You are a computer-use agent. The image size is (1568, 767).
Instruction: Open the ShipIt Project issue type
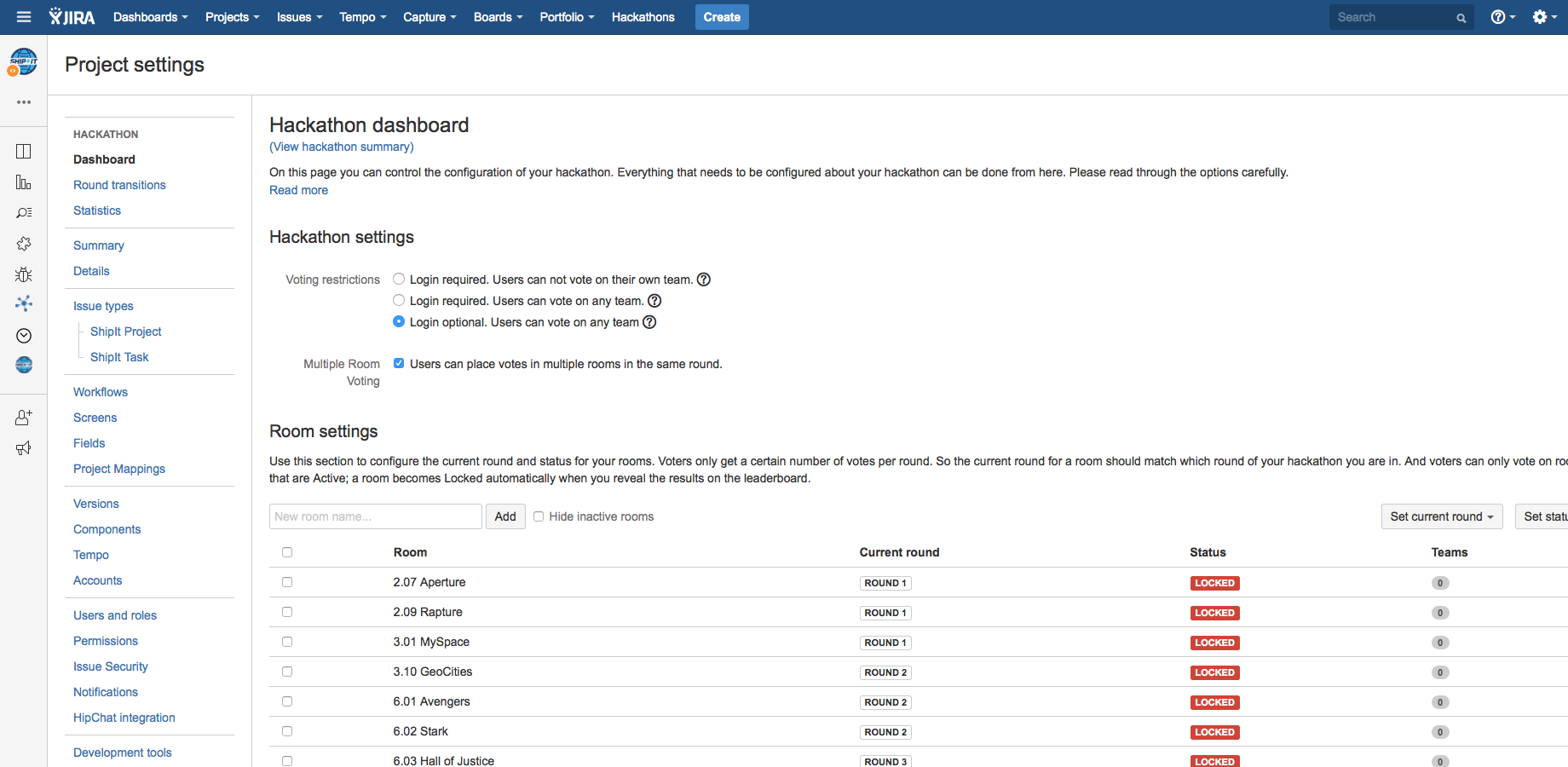(126, 332)
